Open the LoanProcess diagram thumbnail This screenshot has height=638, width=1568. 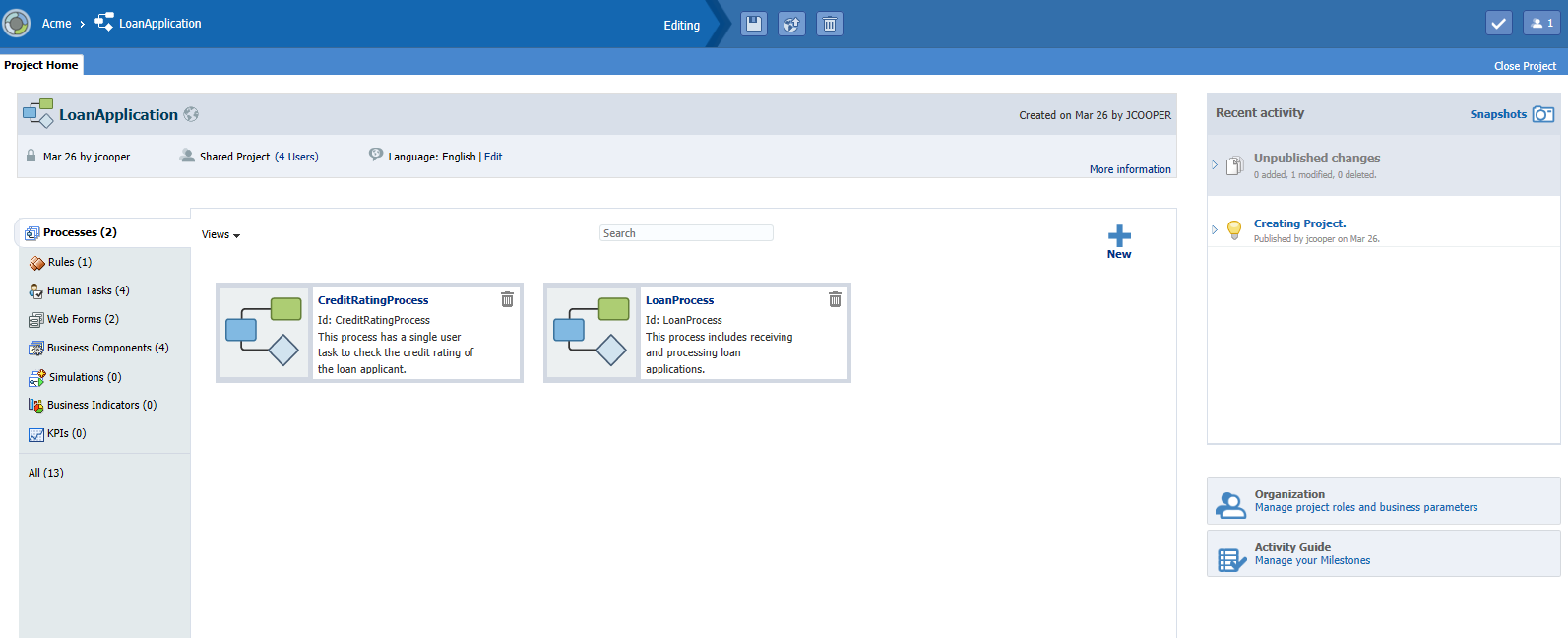click(592, 332)
